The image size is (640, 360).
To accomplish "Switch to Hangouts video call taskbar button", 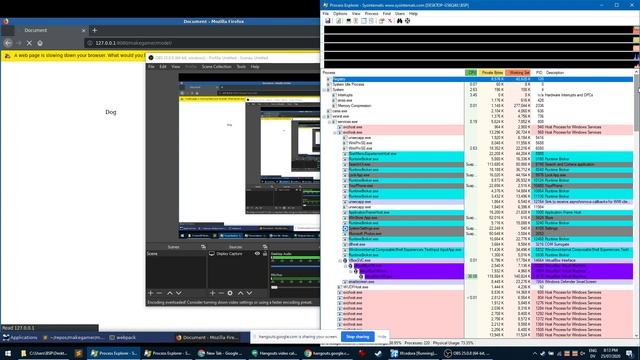I will (274, 353).
